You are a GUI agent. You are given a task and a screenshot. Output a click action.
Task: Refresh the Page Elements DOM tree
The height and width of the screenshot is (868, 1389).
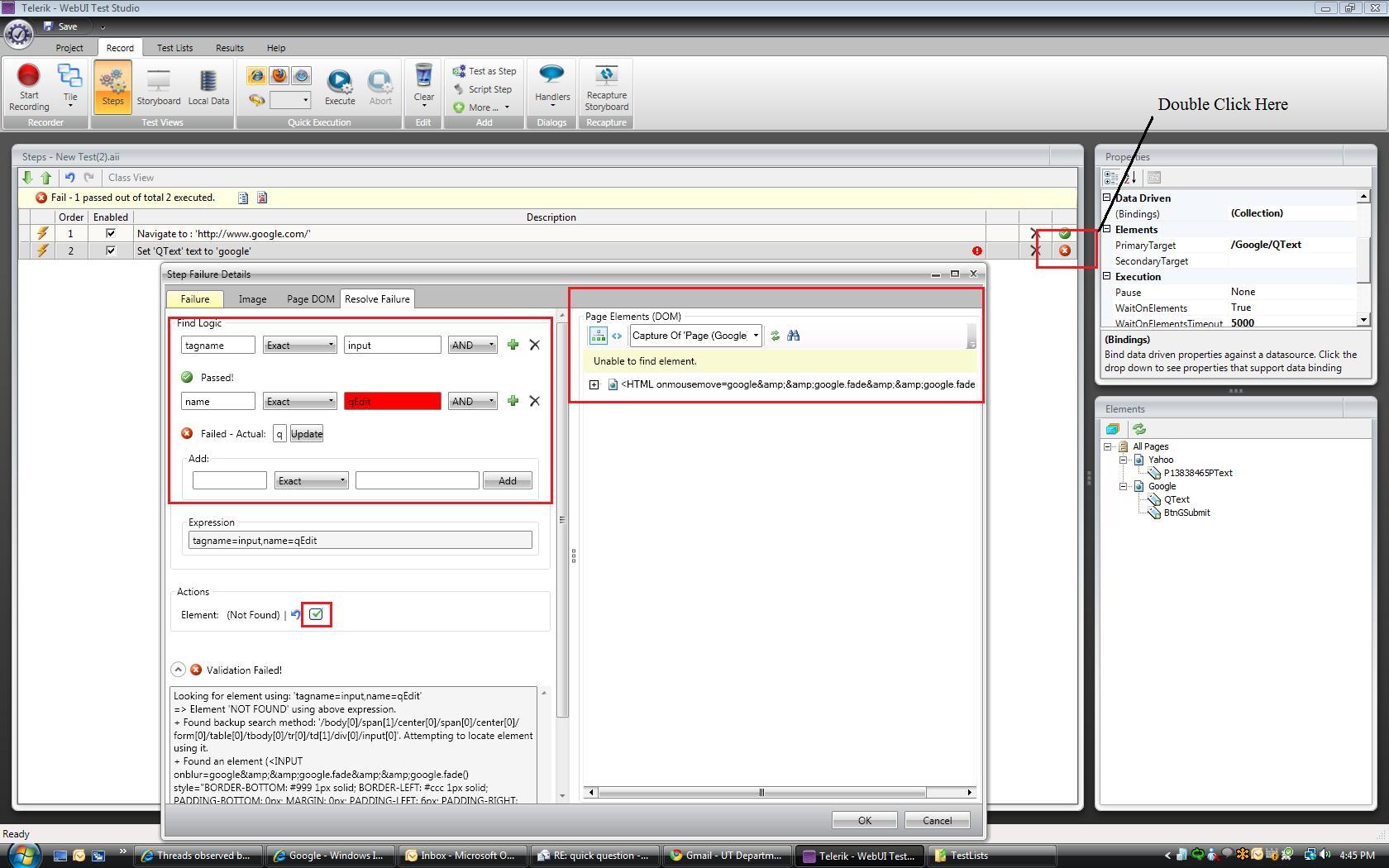point(775,336)
